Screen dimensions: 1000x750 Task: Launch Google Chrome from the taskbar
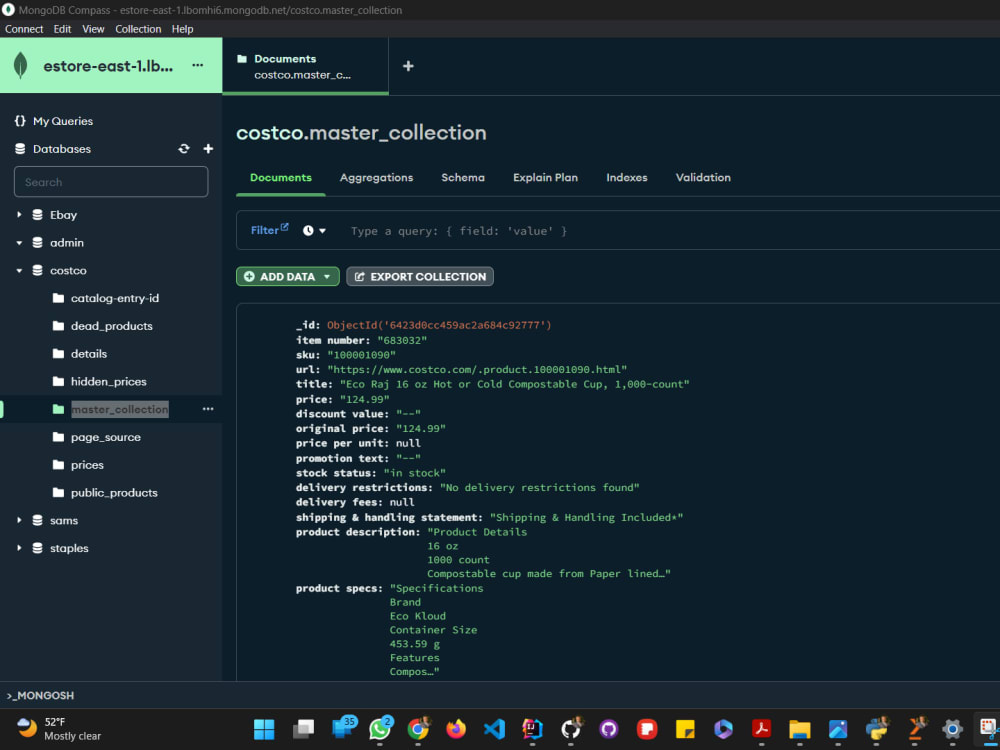(418, 728)
